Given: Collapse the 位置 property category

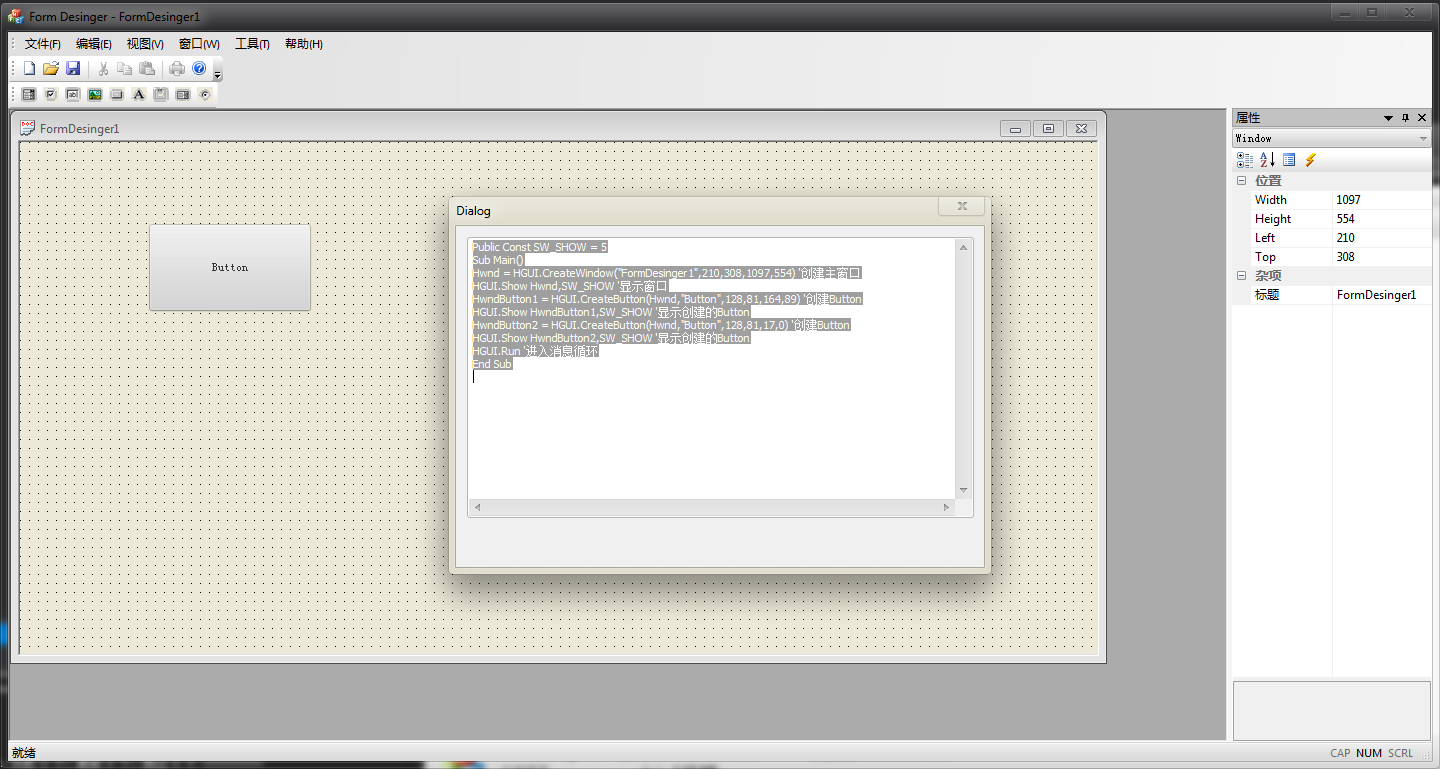Looking at the screenshot, I should pyautogui.click(x=1242, y=181).
